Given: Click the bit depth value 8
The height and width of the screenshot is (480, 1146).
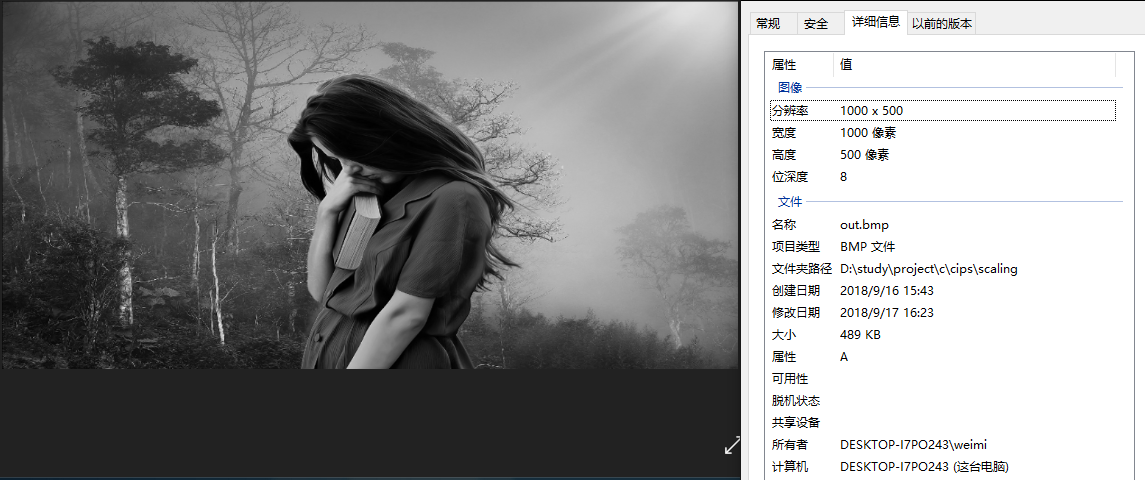Looking at the screenshot, I should tap(843, 177).
